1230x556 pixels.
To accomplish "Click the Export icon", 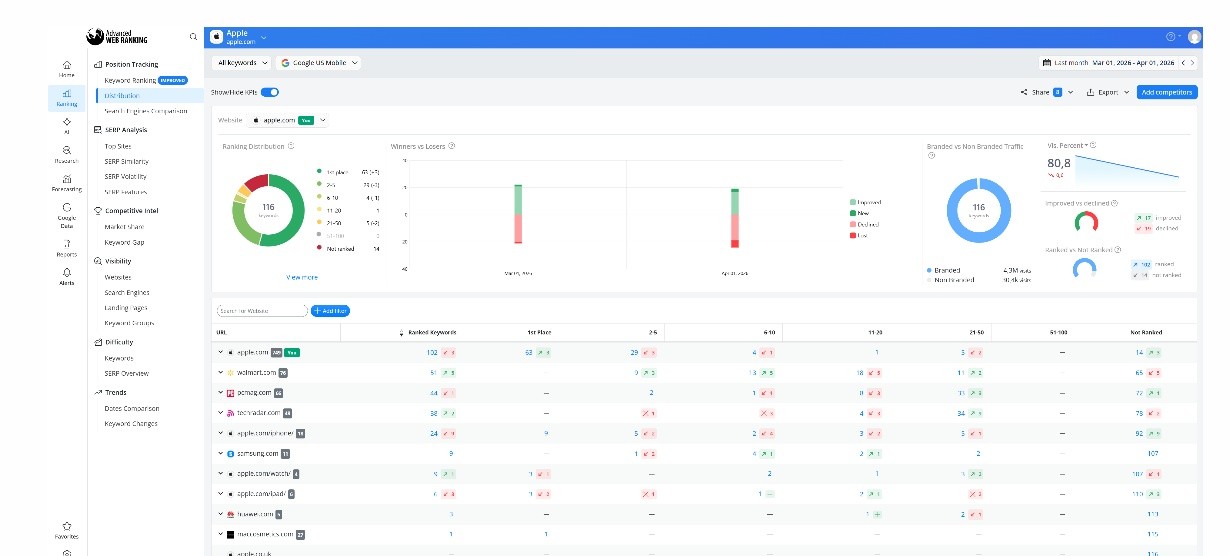I will (1090, 92).
